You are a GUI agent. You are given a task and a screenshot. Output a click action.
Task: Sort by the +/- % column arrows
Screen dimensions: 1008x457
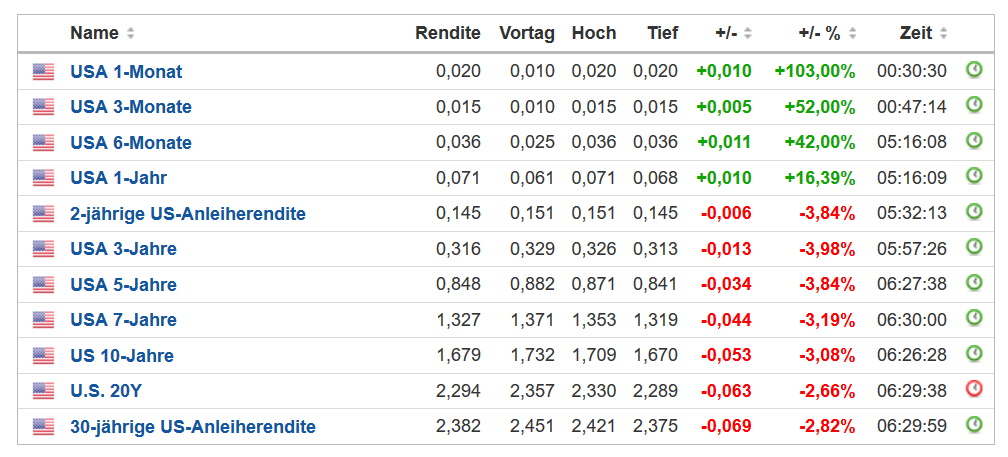click(852, 34)
